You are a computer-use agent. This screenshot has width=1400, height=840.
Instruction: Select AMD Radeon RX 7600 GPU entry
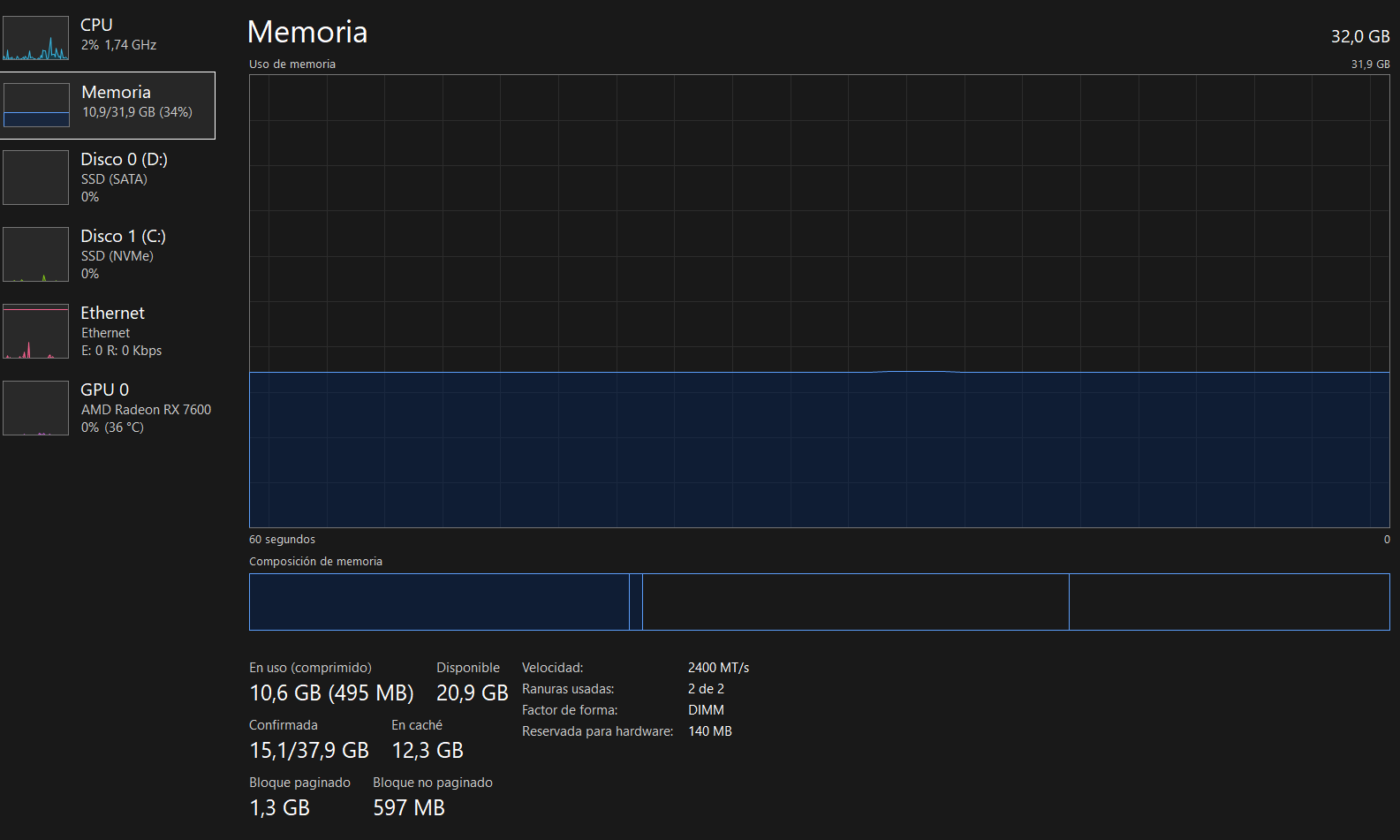coord(146,410)
